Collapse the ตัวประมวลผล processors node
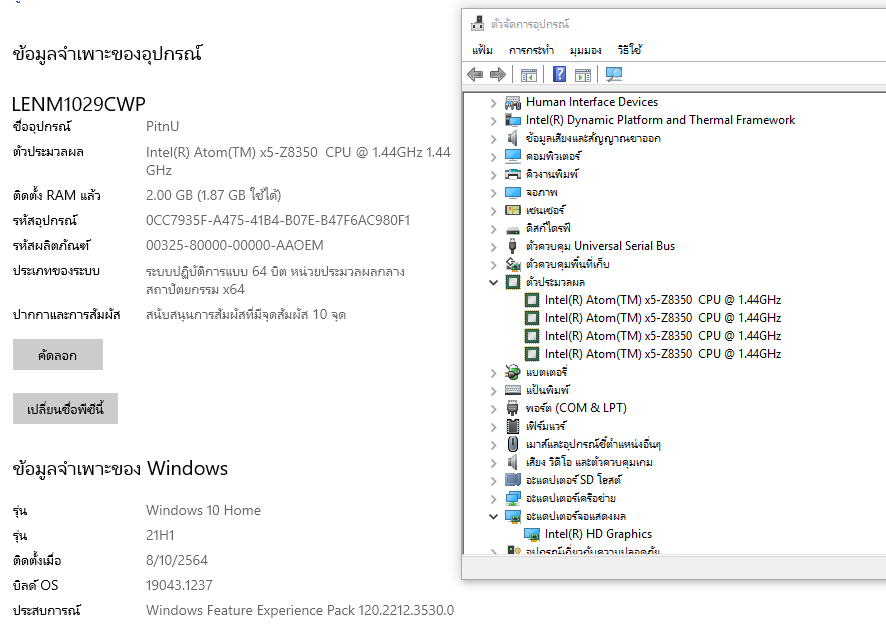 [493, 282]
